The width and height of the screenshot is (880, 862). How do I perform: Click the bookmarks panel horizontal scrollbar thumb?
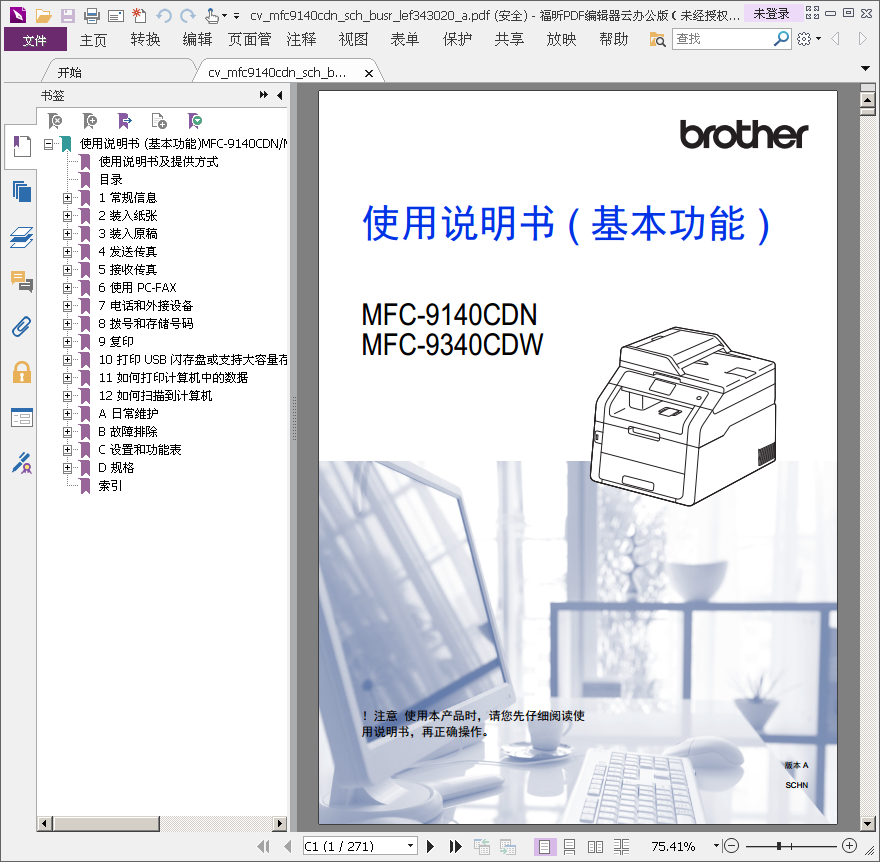pyautogui.click(x=106, y=823)
